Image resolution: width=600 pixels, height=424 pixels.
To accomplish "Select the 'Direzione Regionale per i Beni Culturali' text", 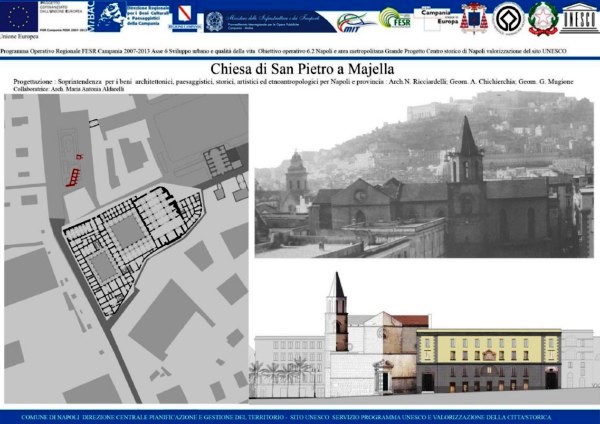I will click(x=147, y=15).
